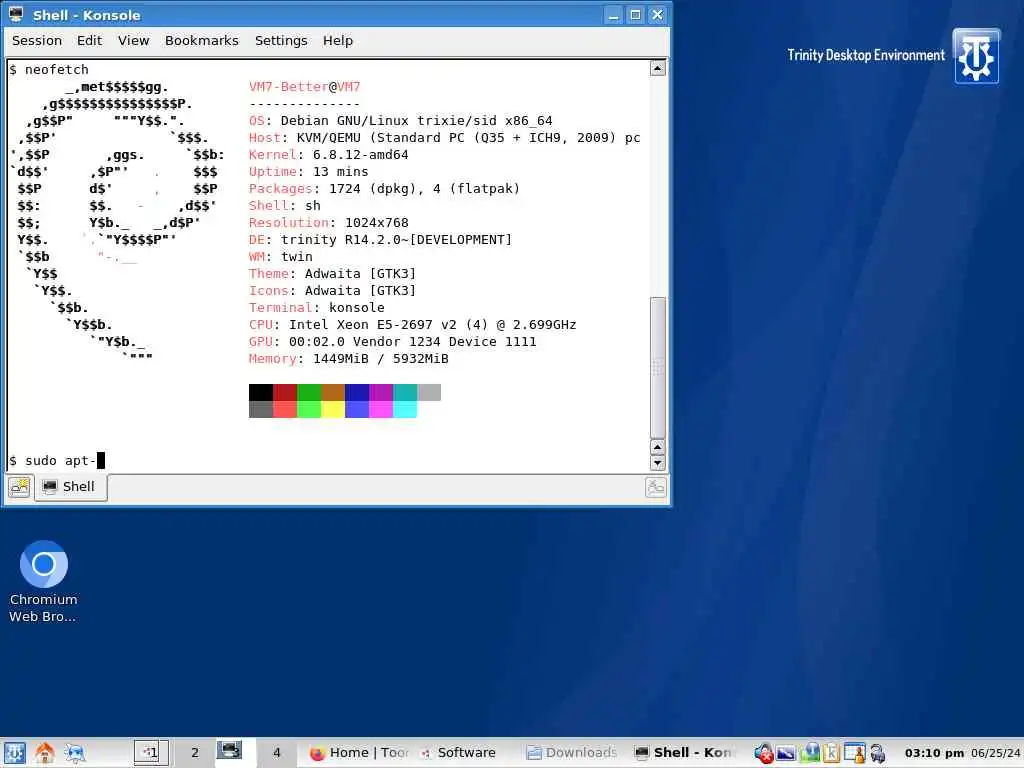Viewport: 1024px width, 768px height.
Task: Click the 'Uptime: 13 mins' line
Action: [x=308, y=171]
